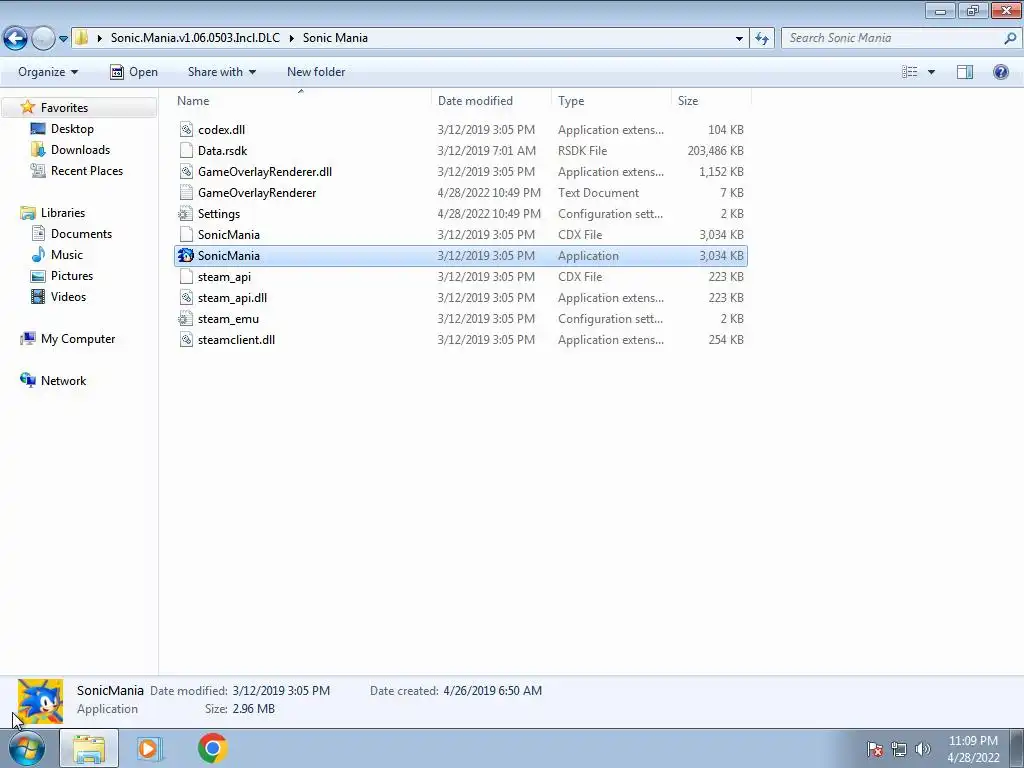Image resolution: width=1024 pixels, height=768 pixels.
Task: Change the view with the view icon
Action: point(910,72)
